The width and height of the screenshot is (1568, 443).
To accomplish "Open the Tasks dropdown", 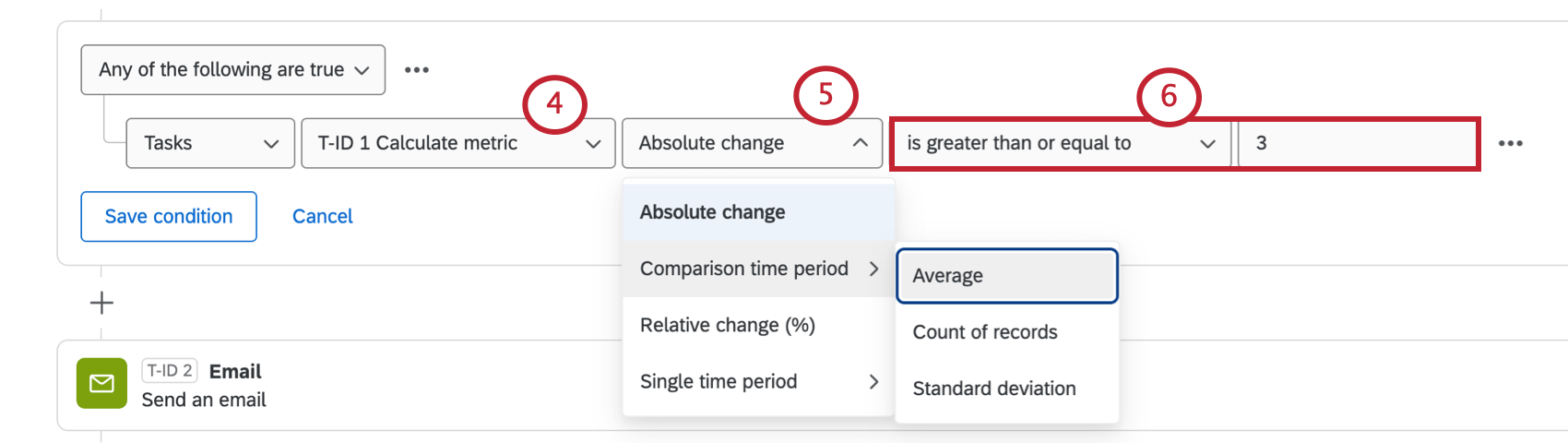I will pos(210,143).
